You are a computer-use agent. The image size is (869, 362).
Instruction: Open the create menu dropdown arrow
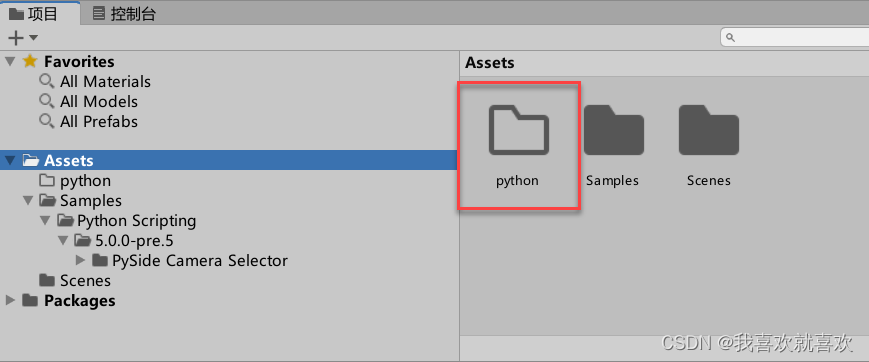pos(33,38)
